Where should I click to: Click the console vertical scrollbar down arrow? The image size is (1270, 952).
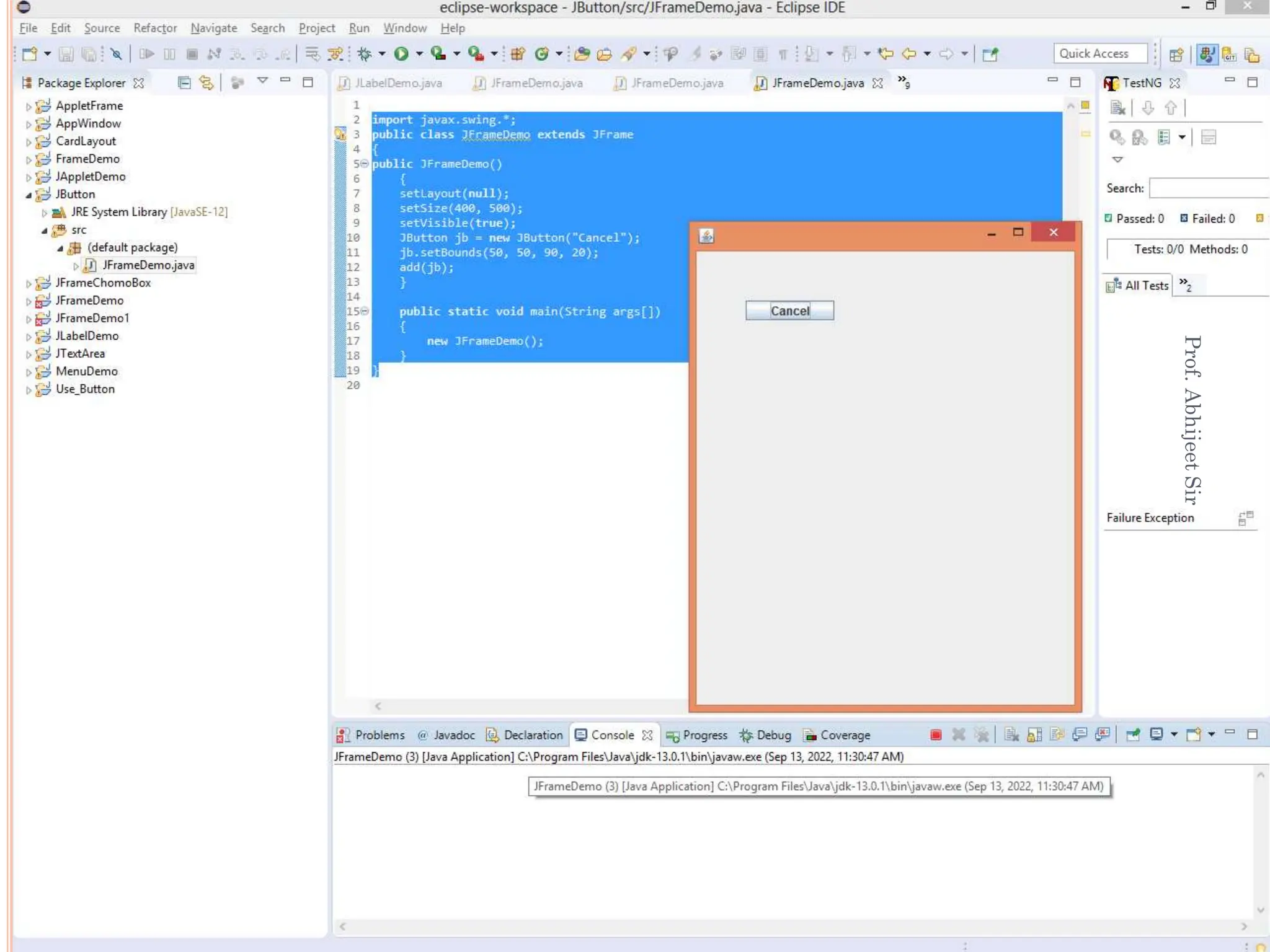[x=1260, y=910]
